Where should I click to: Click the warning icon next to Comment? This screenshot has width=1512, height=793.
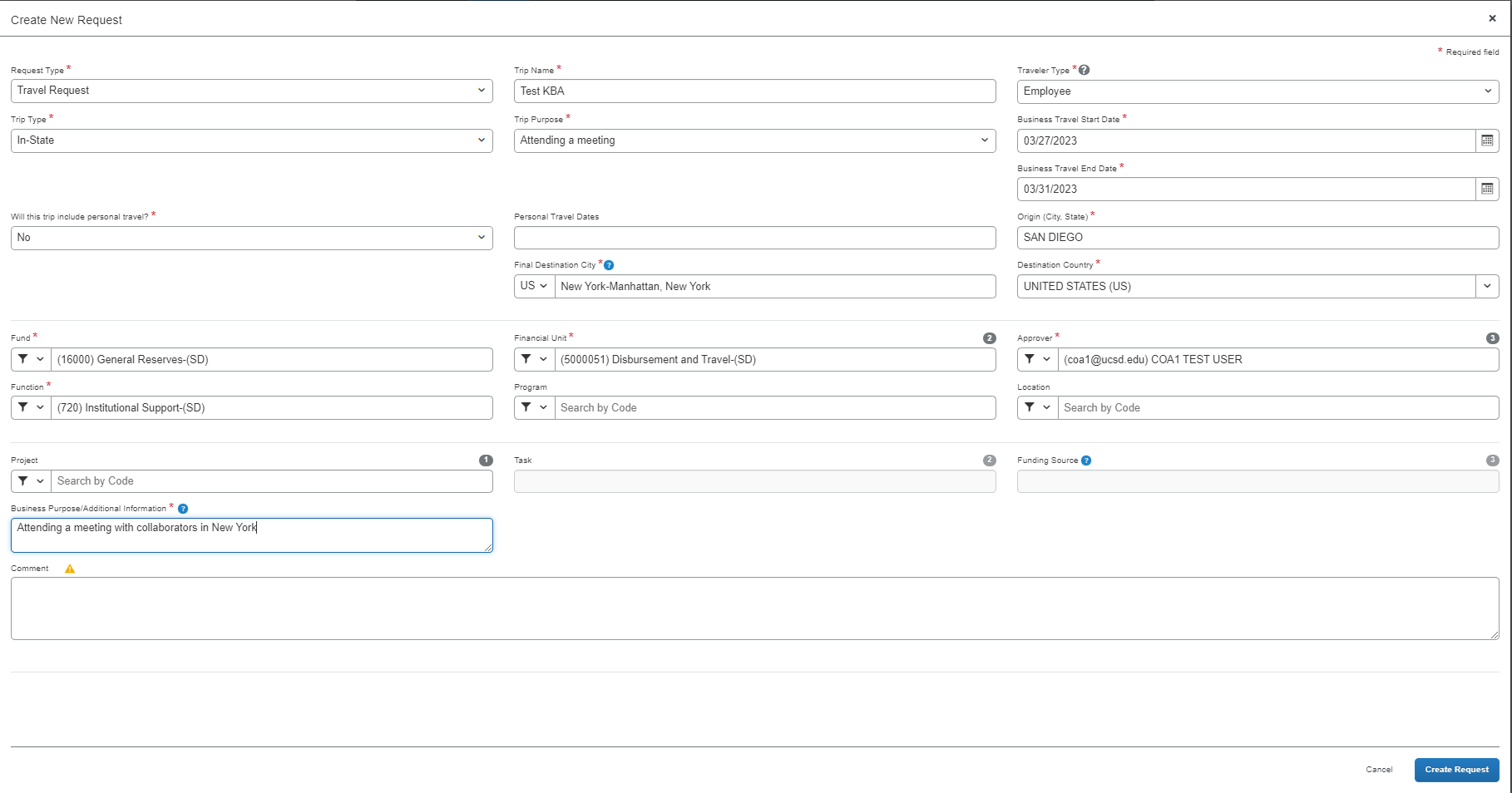click(70, 568)
